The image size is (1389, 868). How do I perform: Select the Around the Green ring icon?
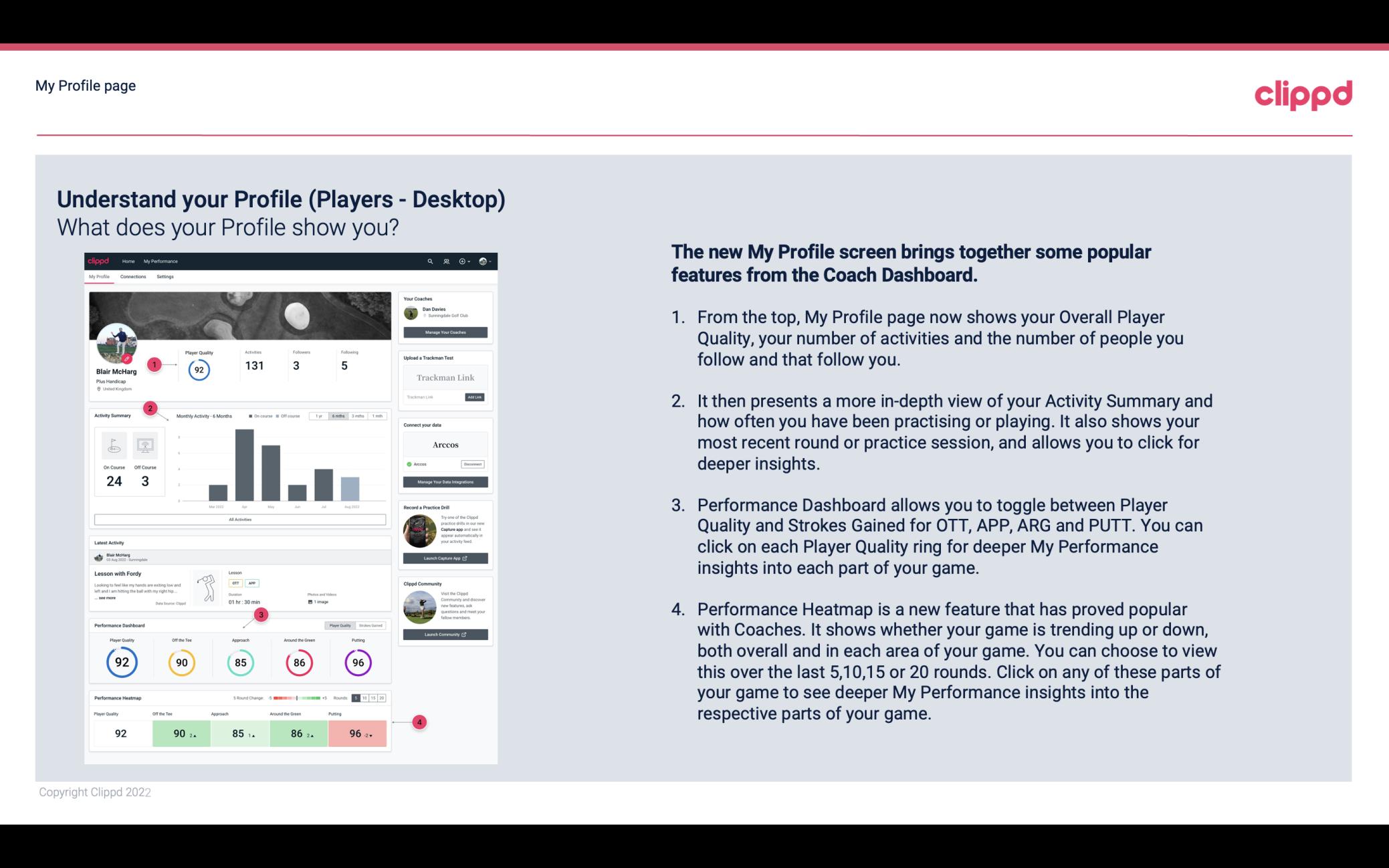(x=299, y=661)
